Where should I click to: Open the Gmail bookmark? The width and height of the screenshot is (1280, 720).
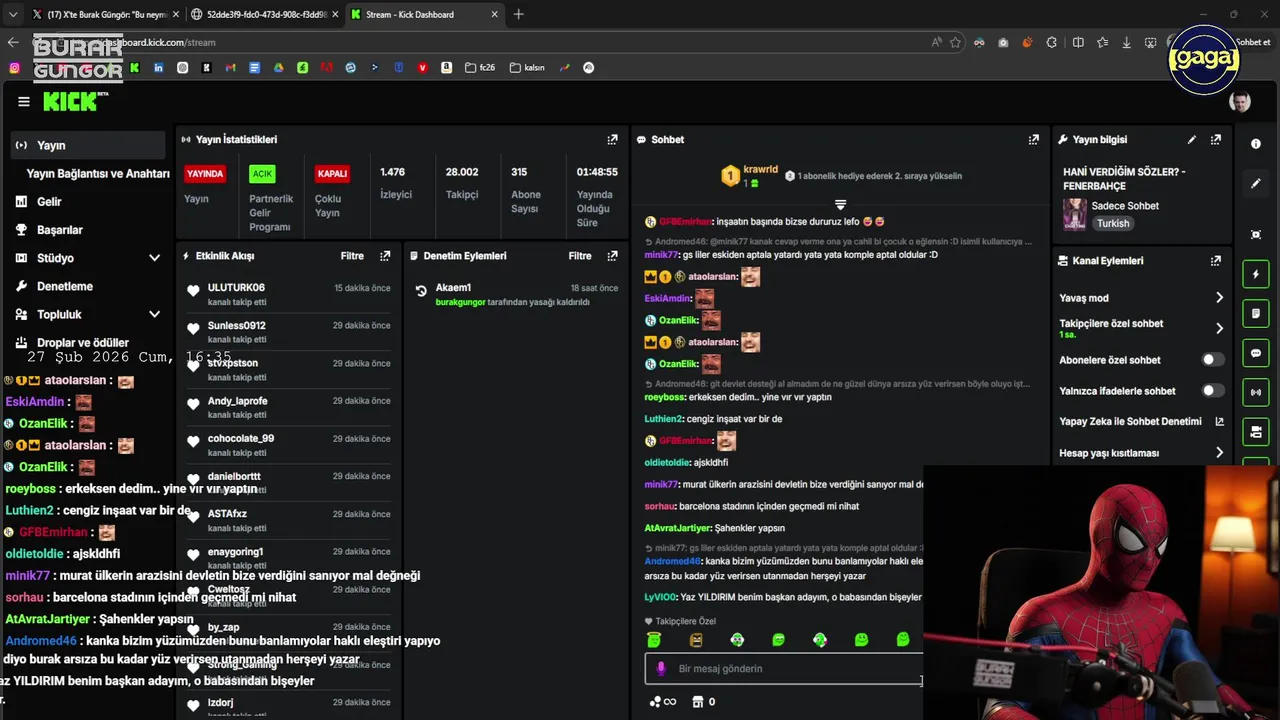click(230, 68)
